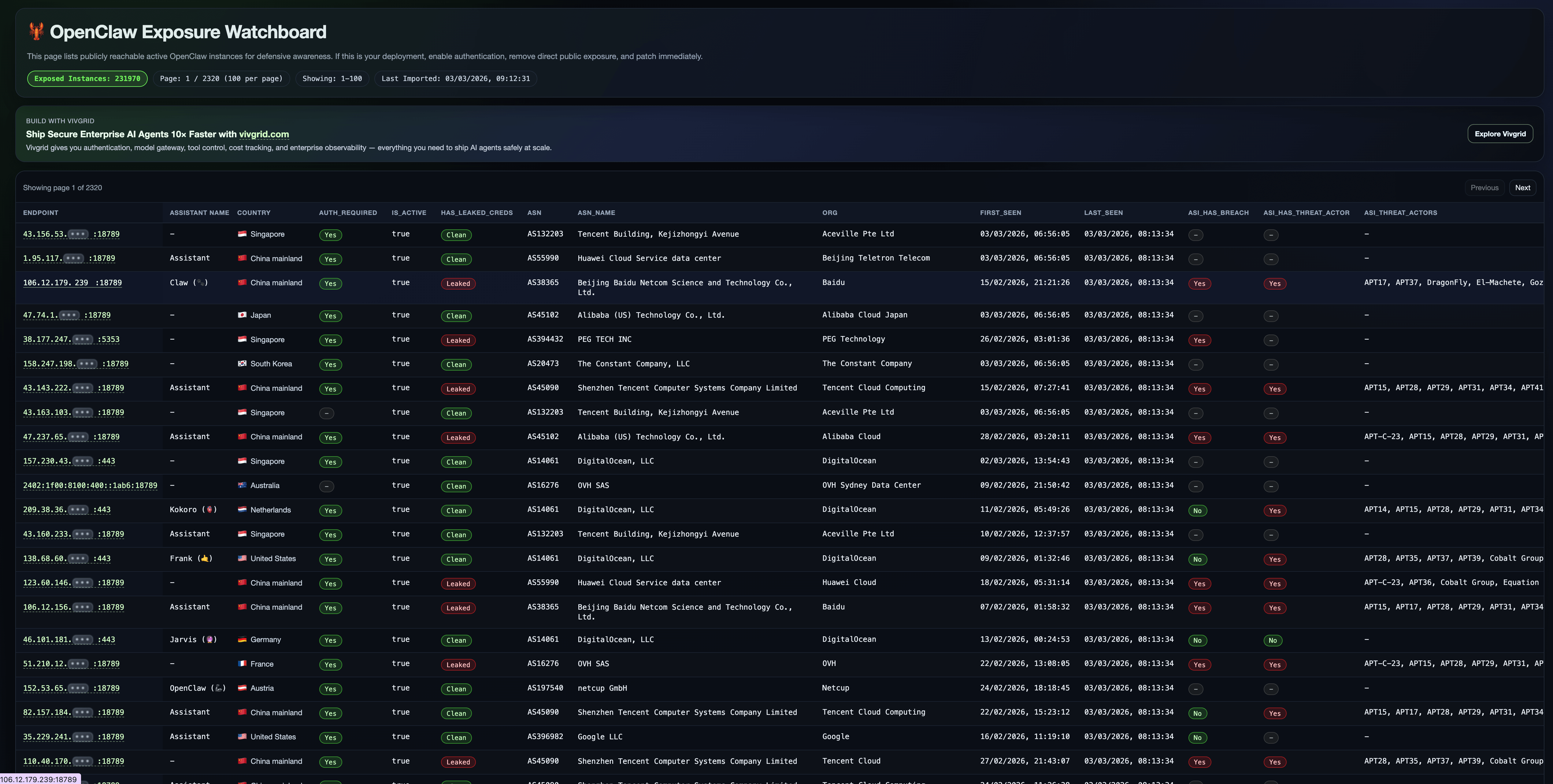Click the Japan flag icon

pyautogui.click(x=242, y=315)
